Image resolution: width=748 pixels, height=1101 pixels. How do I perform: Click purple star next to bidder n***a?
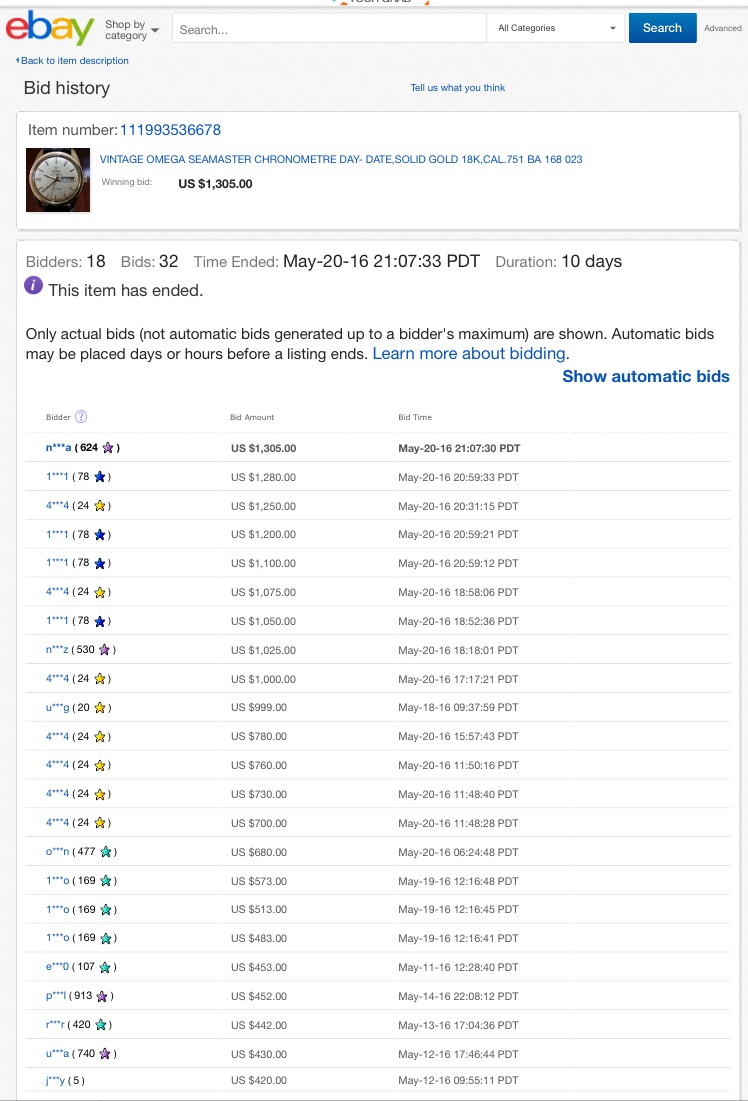point(108,448)
